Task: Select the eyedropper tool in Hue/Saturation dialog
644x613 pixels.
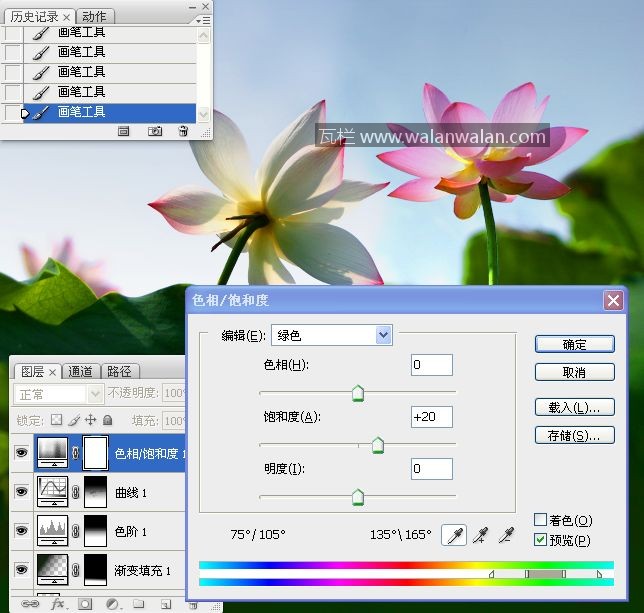Action: point(454,537)
